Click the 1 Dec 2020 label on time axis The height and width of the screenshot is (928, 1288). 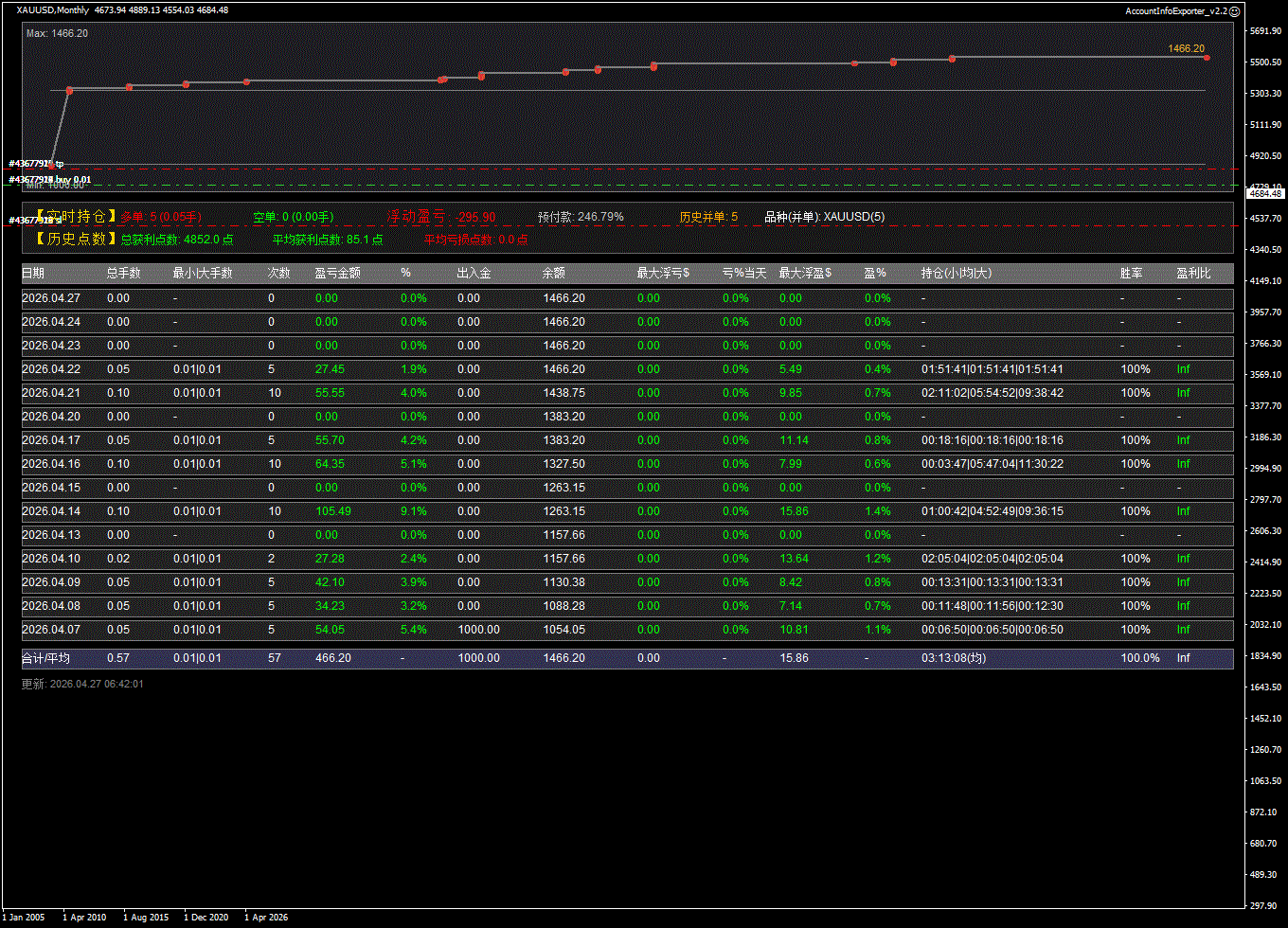click(206, 917)
